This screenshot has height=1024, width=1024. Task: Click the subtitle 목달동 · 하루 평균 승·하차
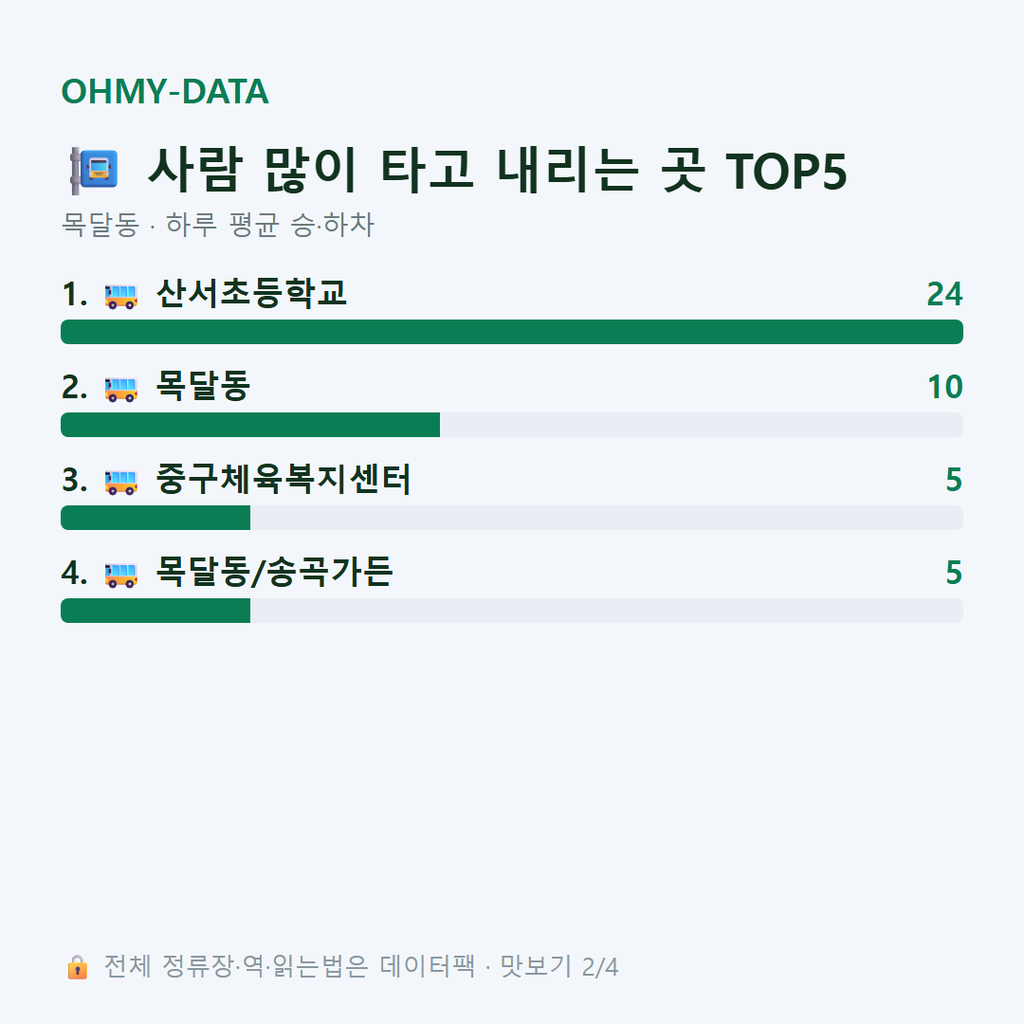click(217, 225)
